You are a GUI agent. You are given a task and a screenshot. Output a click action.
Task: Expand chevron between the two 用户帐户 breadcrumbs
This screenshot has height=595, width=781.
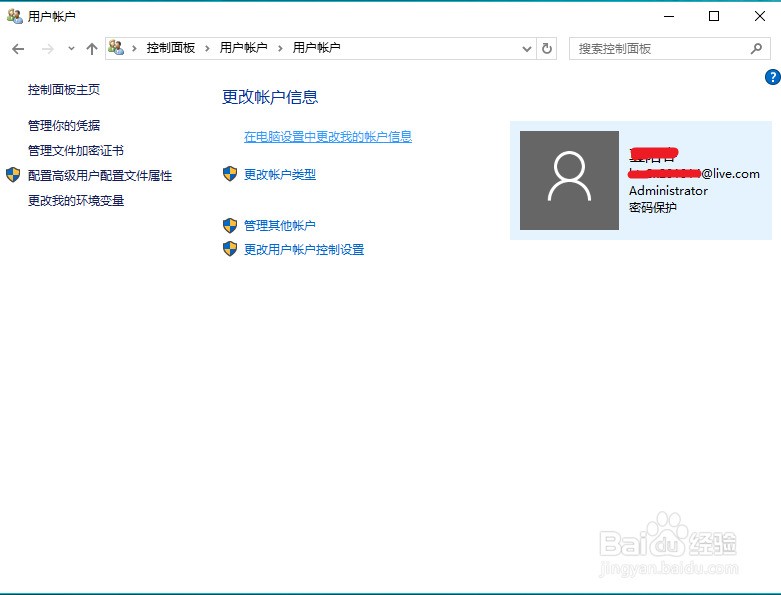[280, 48]
